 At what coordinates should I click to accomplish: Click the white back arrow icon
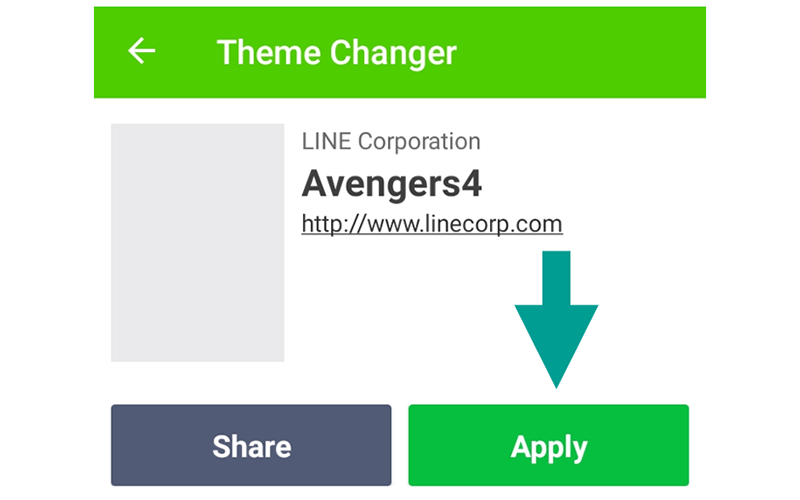coord(141,51)
